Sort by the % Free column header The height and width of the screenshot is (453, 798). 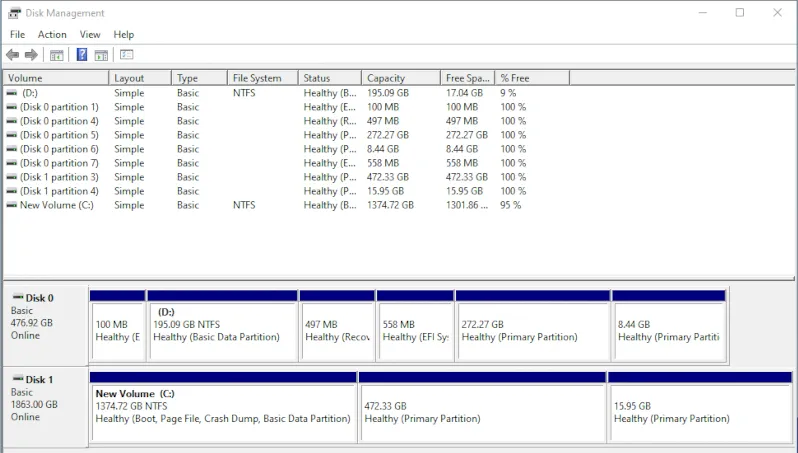pyautogui.click(x=532, y=78)
